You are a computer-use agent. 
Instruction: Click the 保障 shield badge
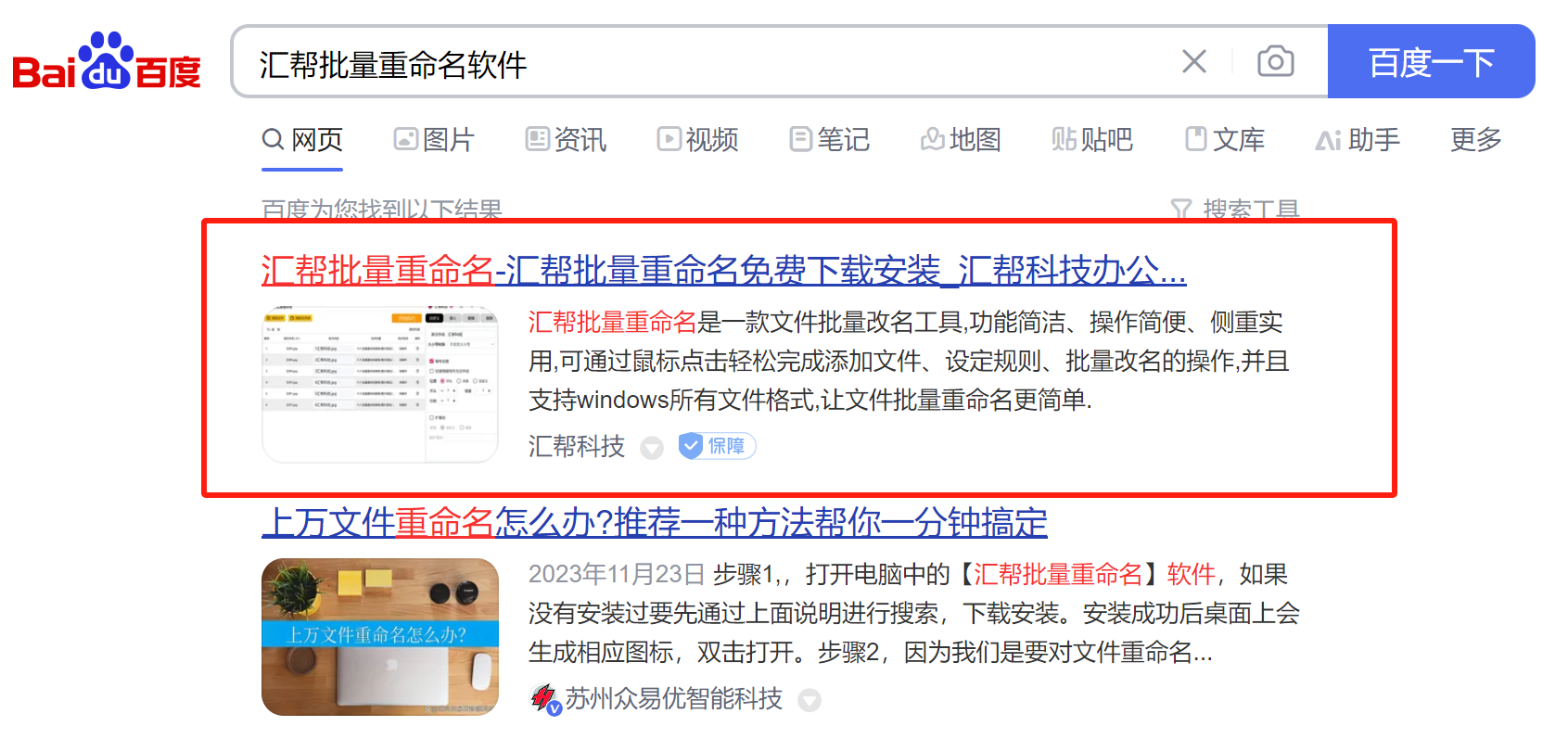point(717,446)
